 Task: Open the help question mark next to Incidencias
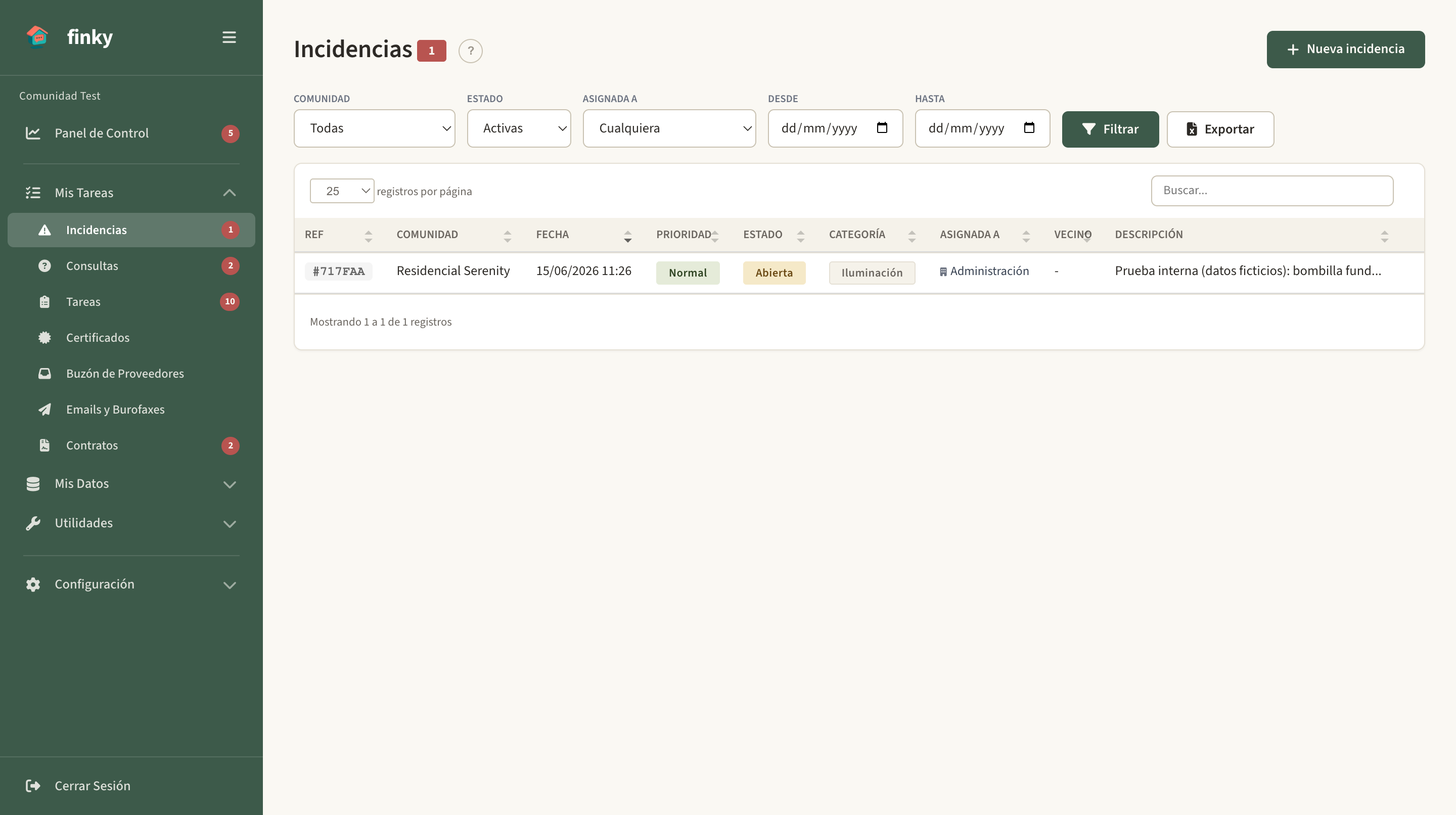pyautogui.click(x=470, y=51)
